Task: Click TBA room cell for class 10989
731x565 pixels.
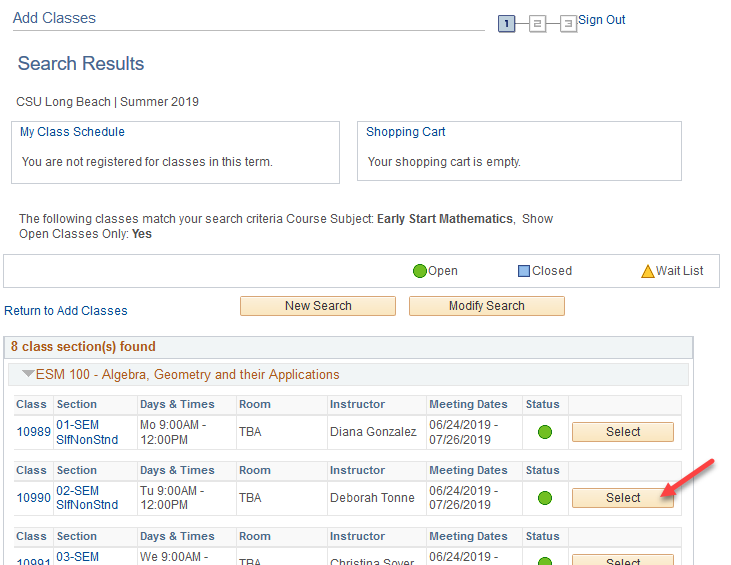Action: pos(250,432)
